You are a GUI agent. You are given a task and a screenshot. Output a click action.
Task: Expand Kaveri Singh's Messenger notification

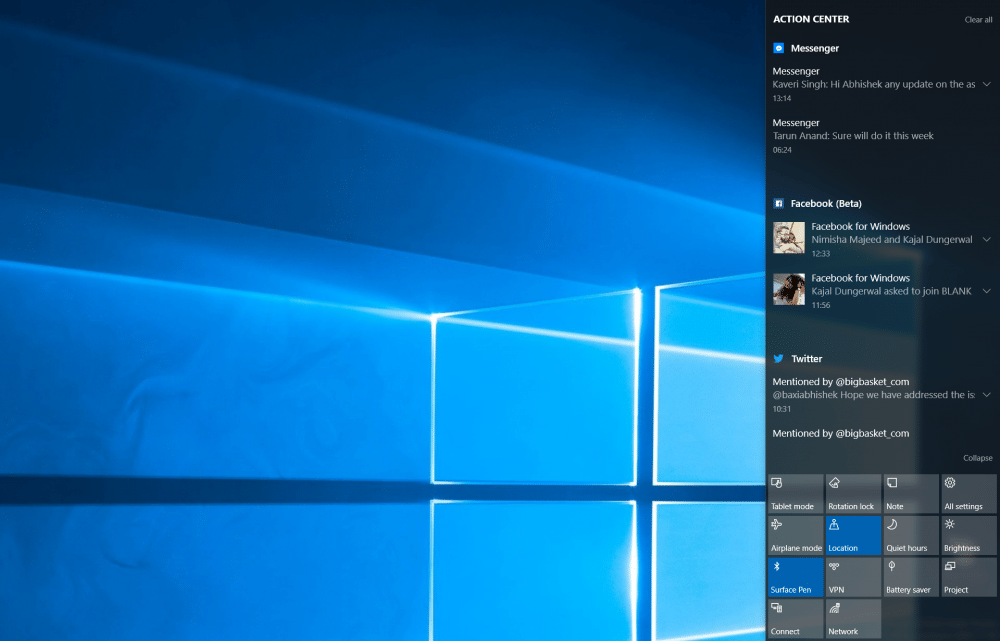(x=986, y=84)
